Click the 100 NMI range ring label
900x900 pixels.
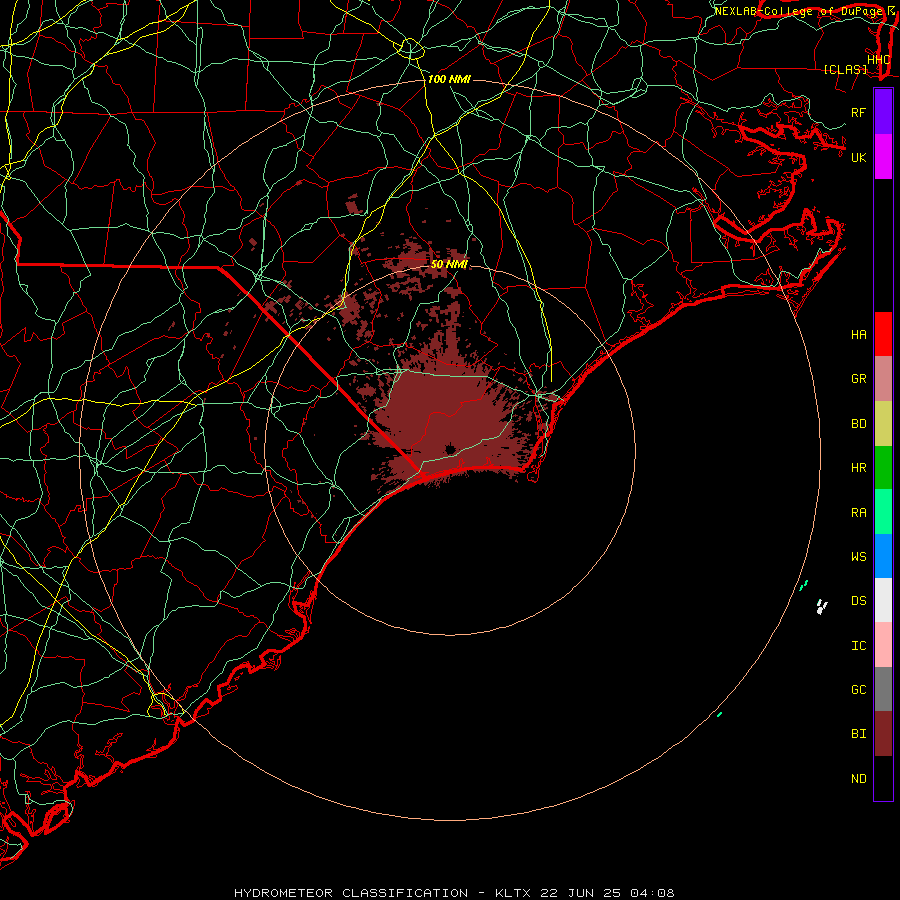449,79
